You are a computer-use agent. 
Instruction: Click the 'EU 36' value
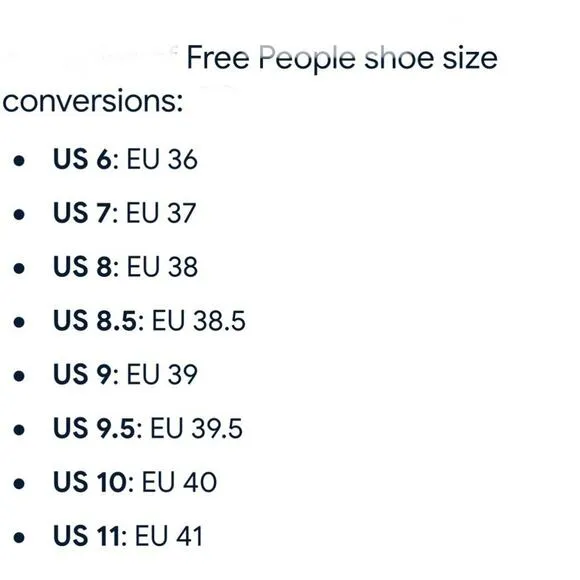point(162,159)
